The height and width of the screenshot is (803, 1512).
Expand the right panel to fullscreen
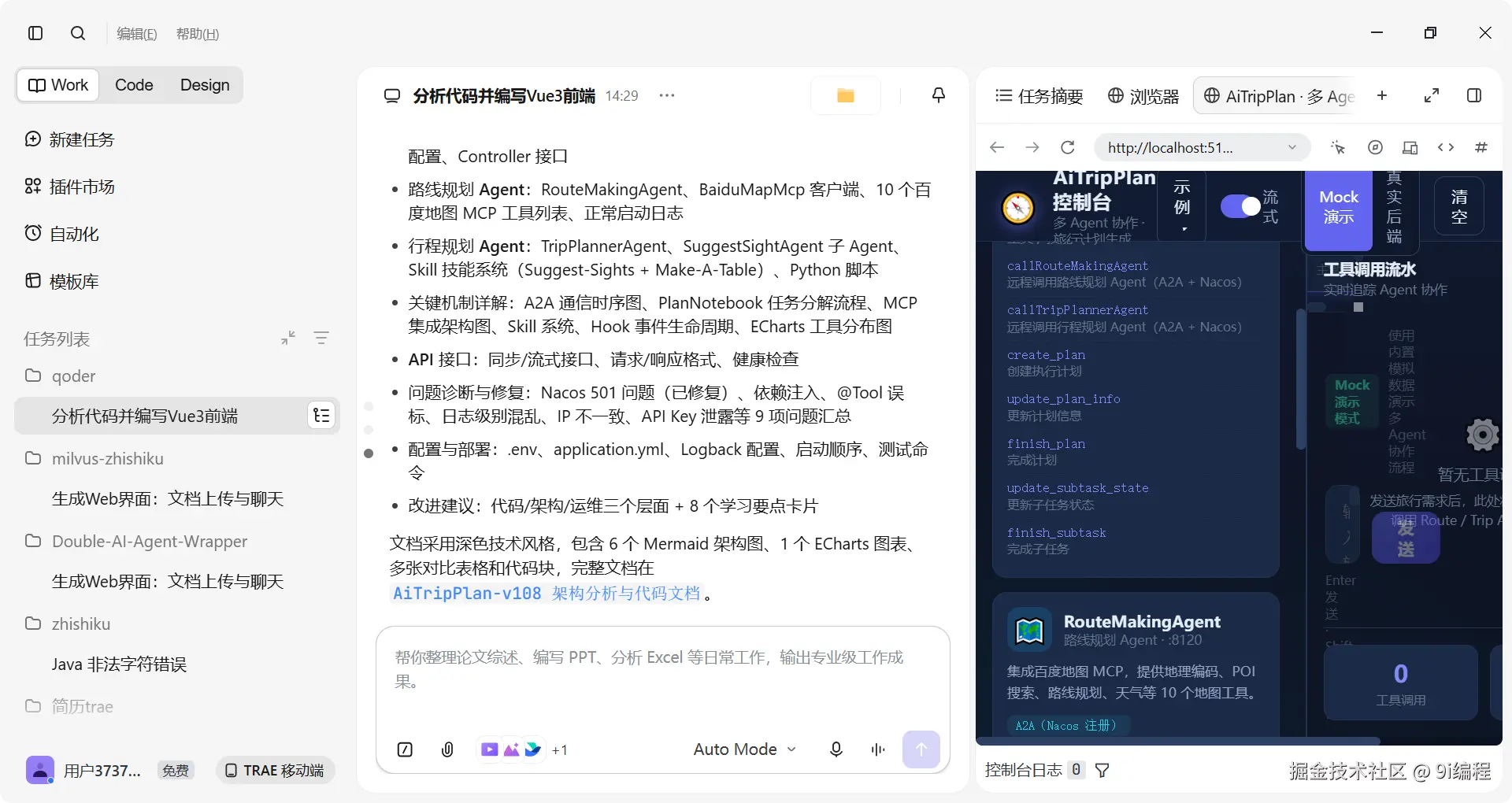1432,95
